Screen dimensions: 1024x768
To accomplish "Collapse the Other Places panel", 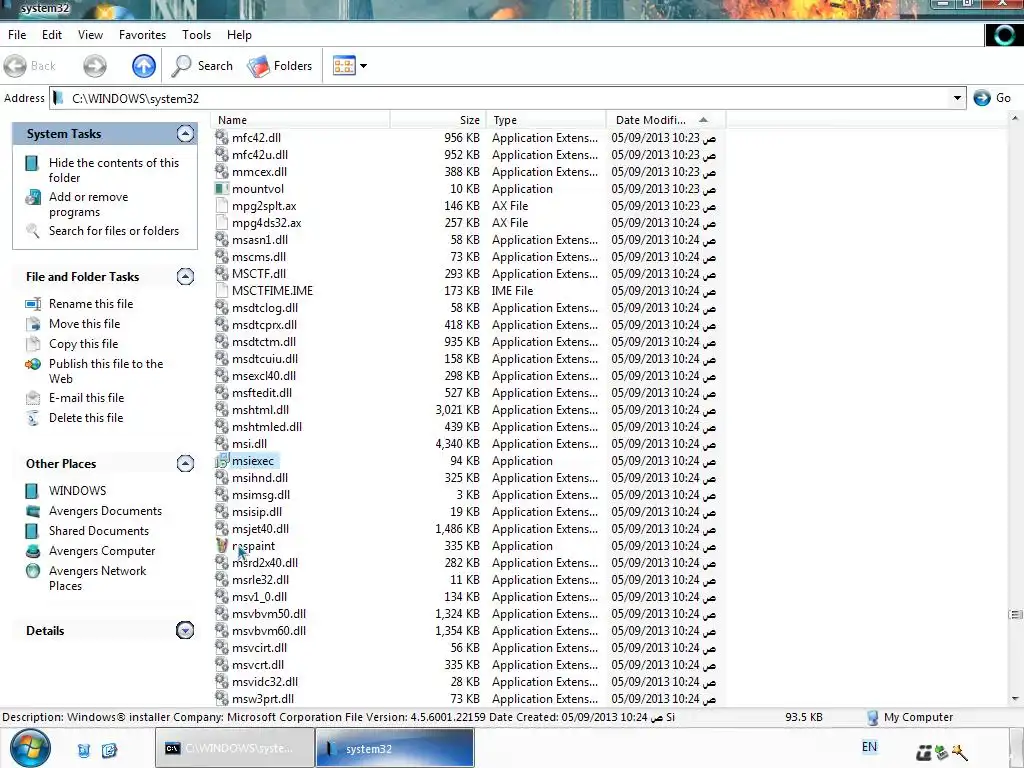I will click(x=185, y=464).
